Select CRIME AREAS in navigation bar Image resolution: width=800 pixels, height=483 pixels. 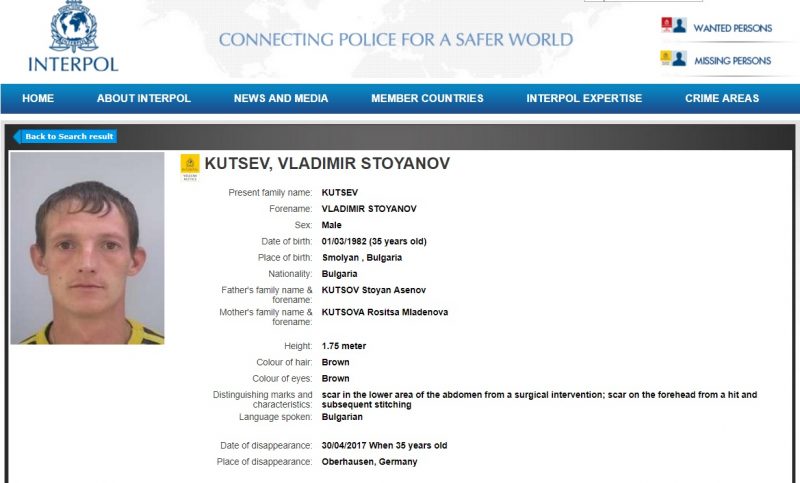point(722,98)
